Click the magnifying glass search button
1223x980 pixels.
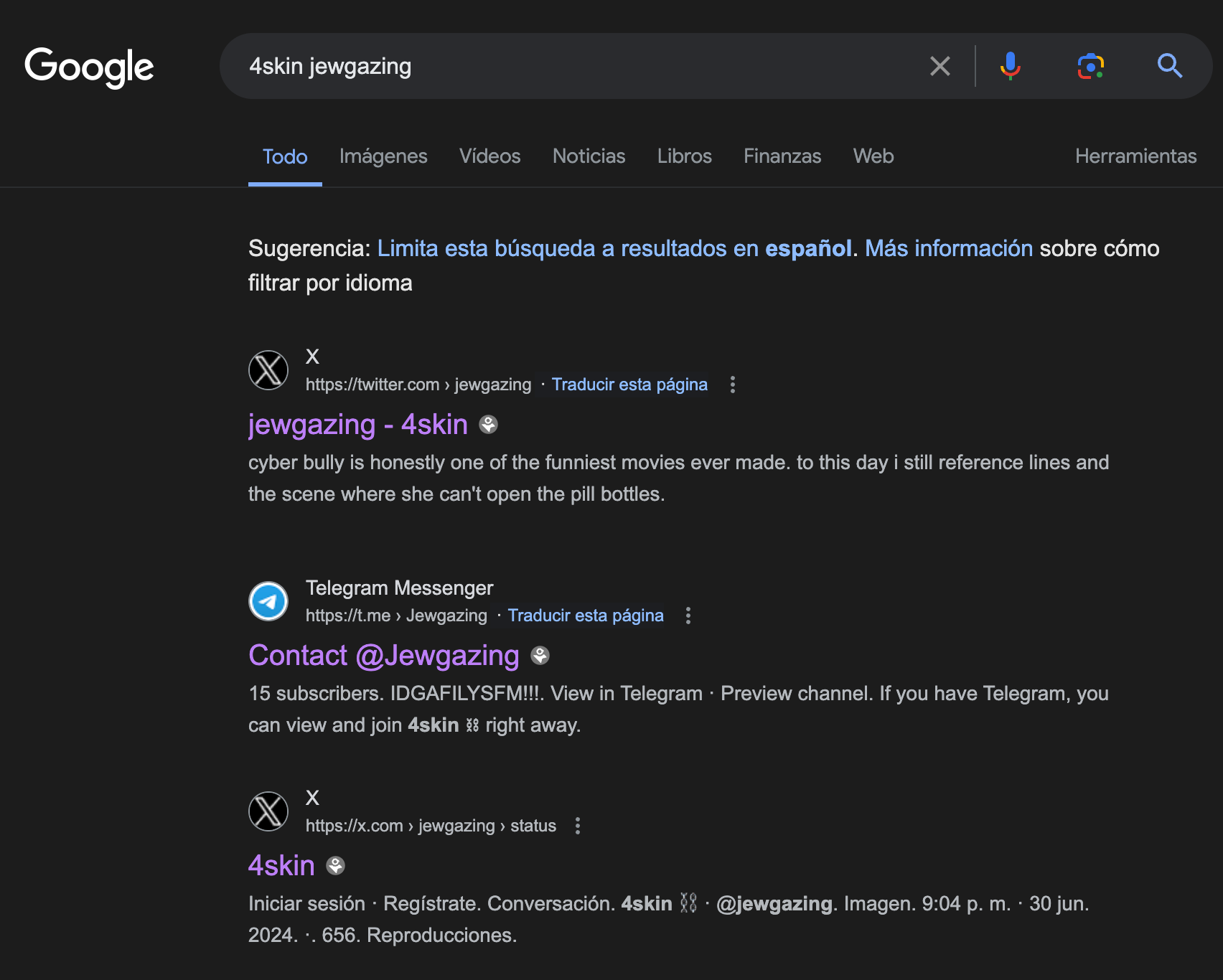click(x=1170, y=66)
